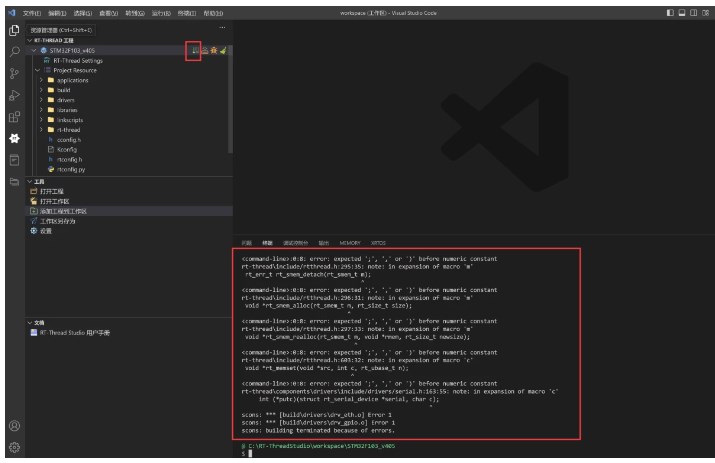Switch to the 输出 panel tab
This screenshot has height=463, width=715.
(324, 243)
